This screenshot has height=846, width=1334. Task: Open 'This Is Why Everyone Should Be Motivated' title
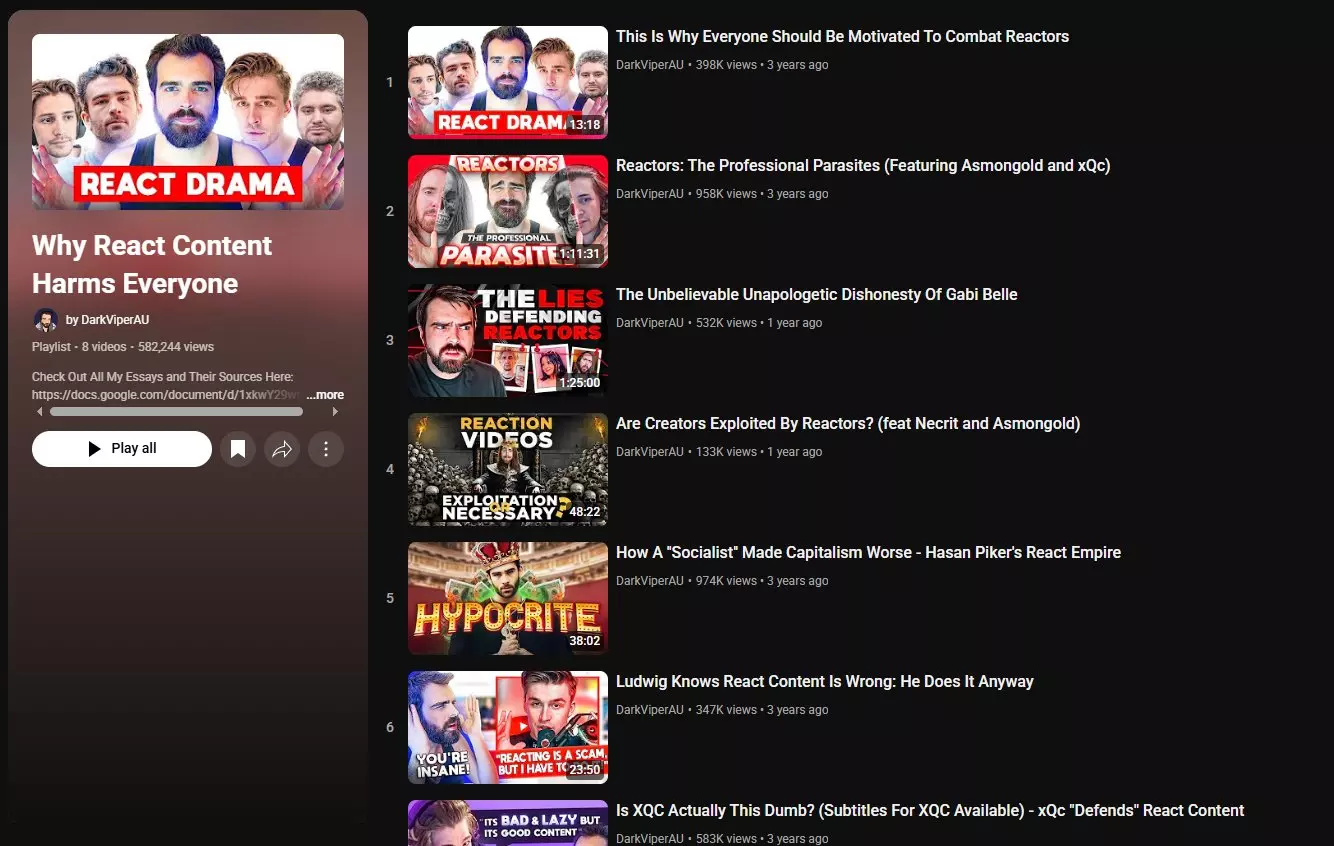tap(842, 36)
